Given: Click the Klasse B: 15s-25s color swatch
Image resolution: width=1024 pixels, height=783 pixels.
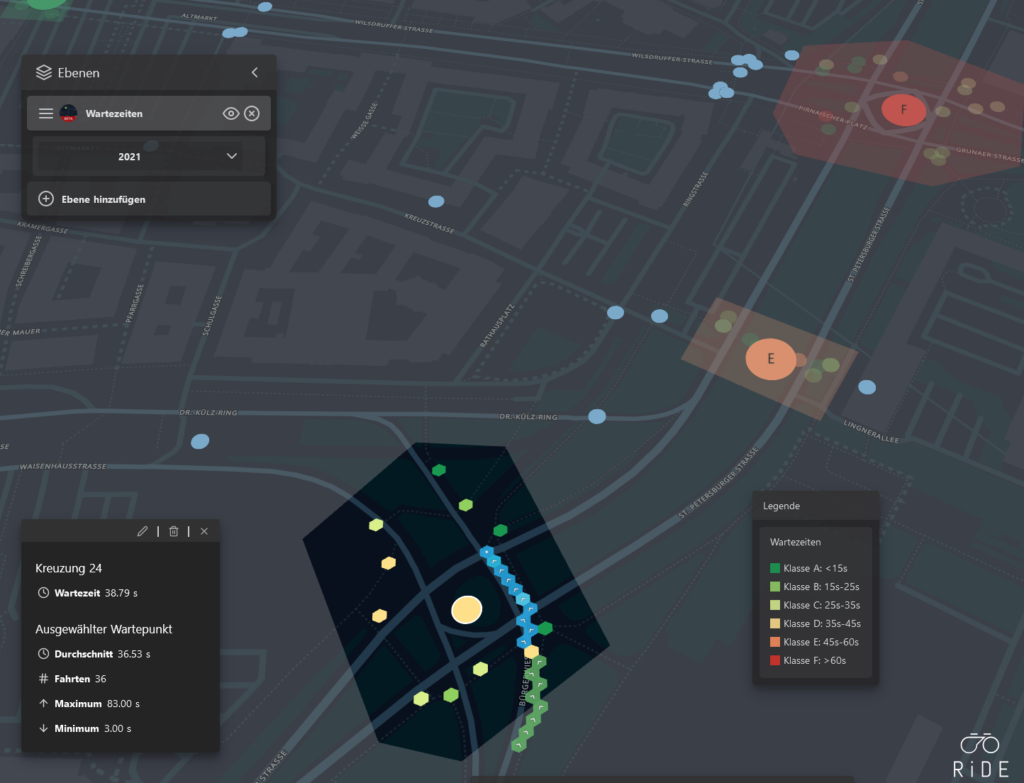Looking at the screenshot, I should coord(775,586).
